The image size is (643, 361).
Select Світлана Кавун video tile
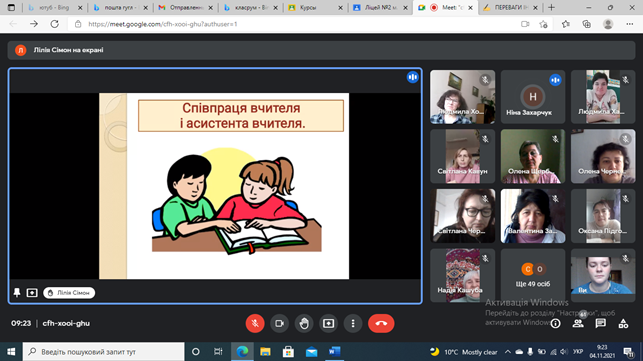pyautogui.click(x=463, y=156)
